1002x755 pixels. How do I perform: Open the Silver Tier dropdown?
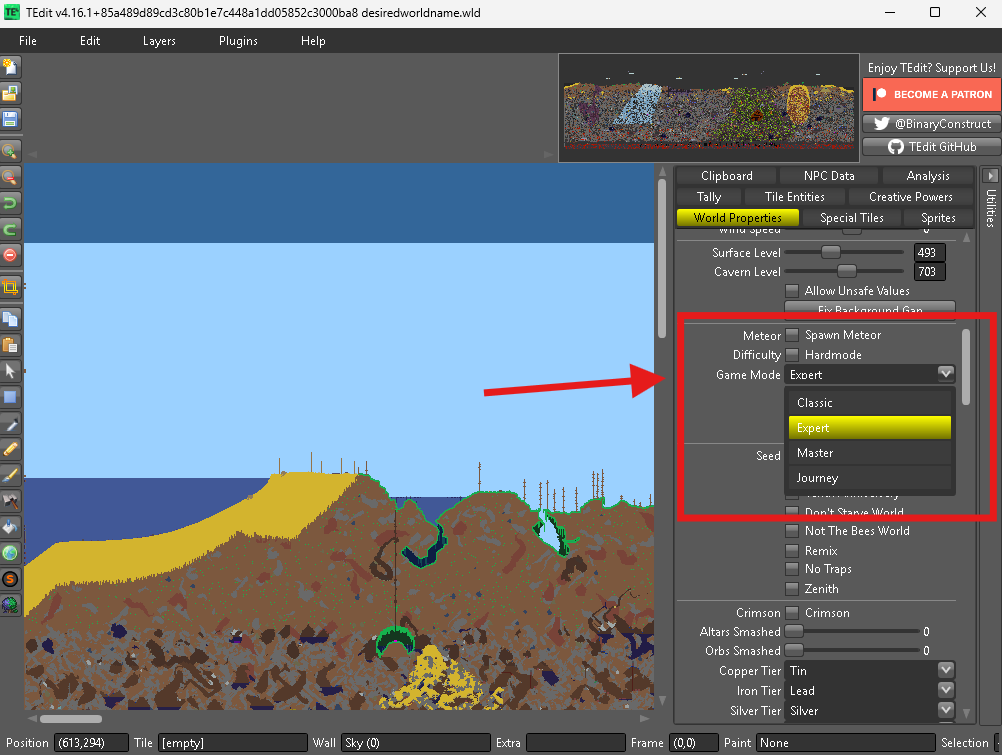(x=946, y=710)
